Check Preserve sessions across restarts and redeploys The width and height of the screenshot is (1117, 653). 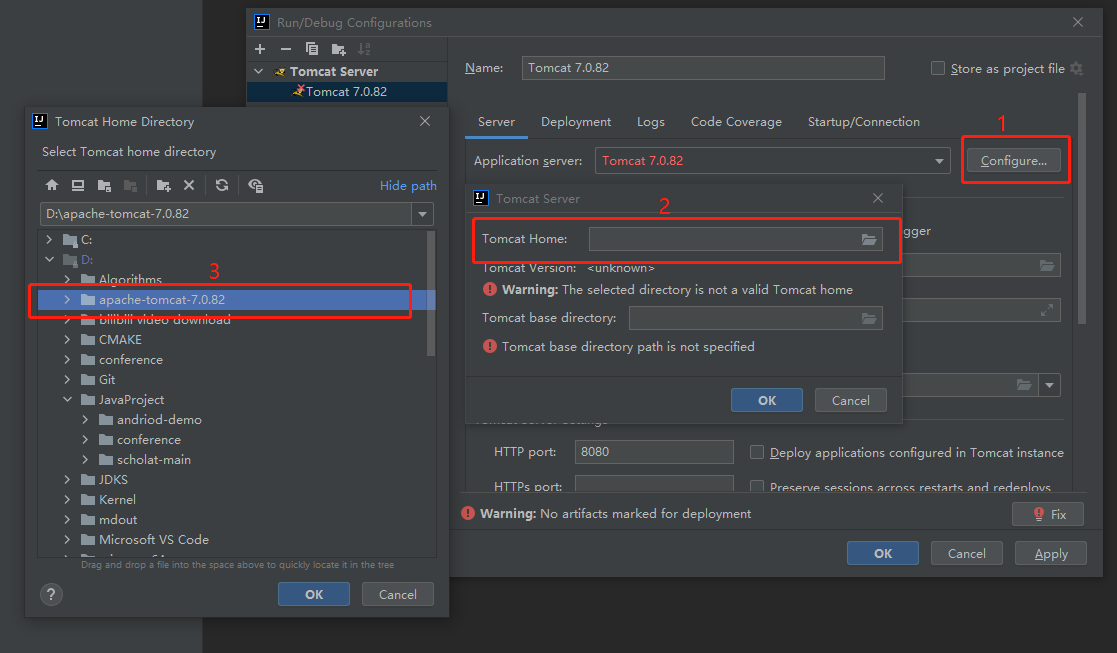pos(757,486)
